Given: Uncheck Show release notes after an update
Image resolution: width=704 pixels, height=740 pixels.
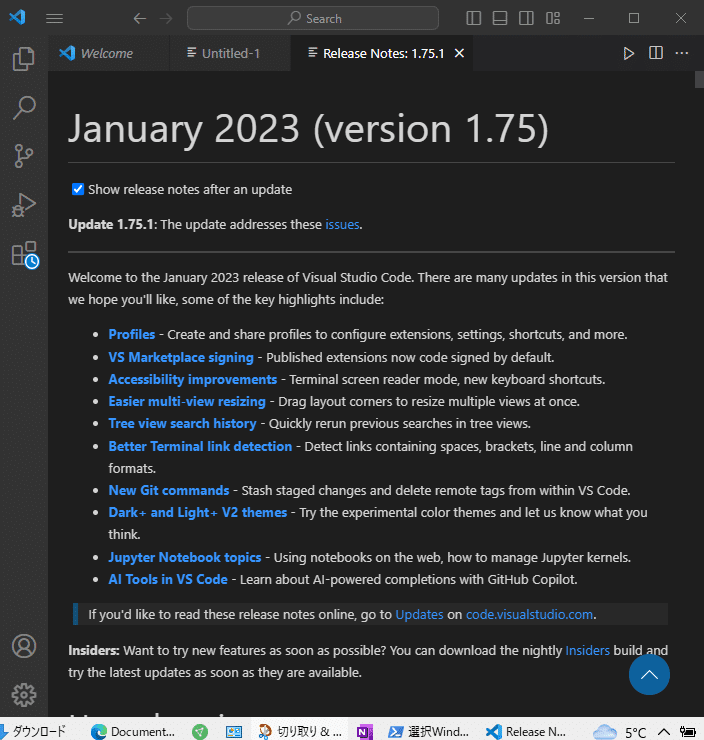Looking at the screenshot, I should (78, 189).
